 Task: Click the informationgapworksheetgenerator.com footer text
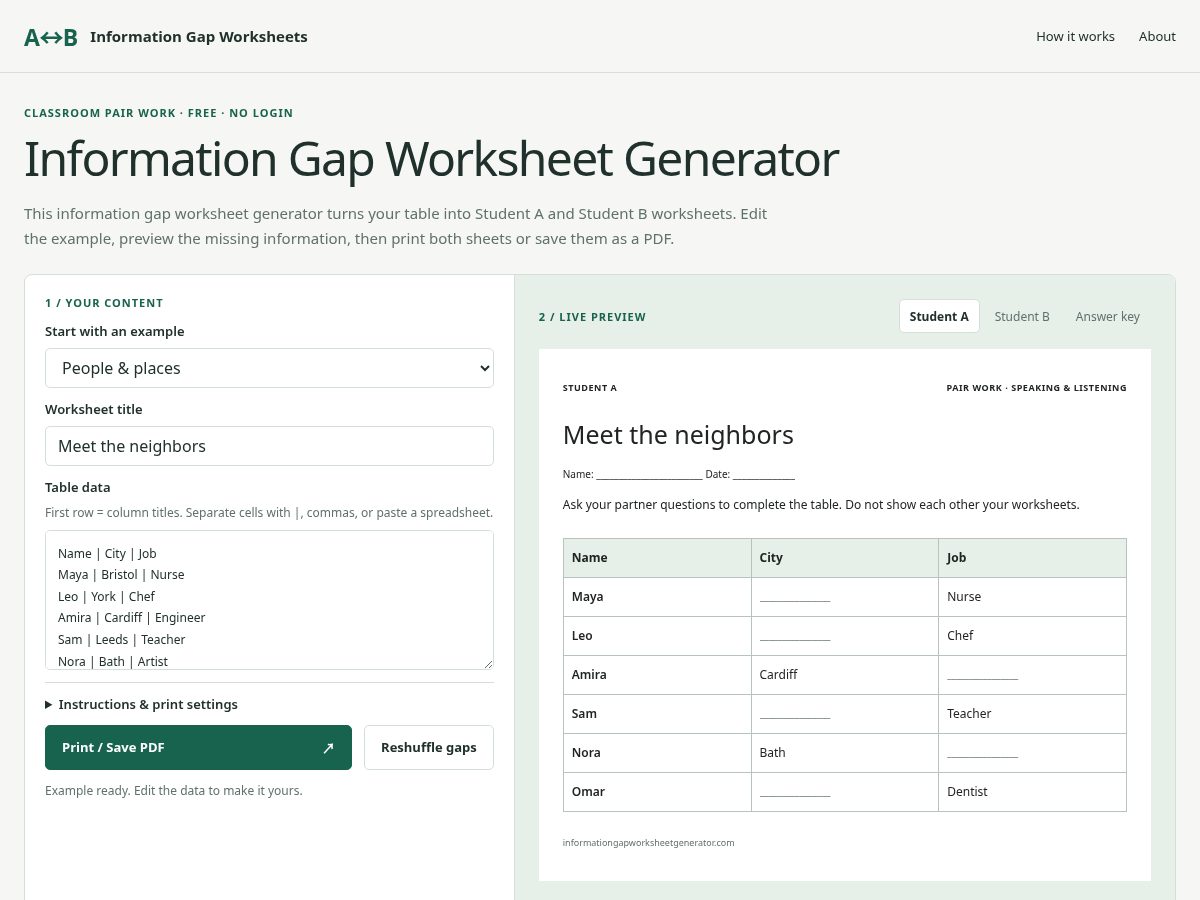point(649,843)
